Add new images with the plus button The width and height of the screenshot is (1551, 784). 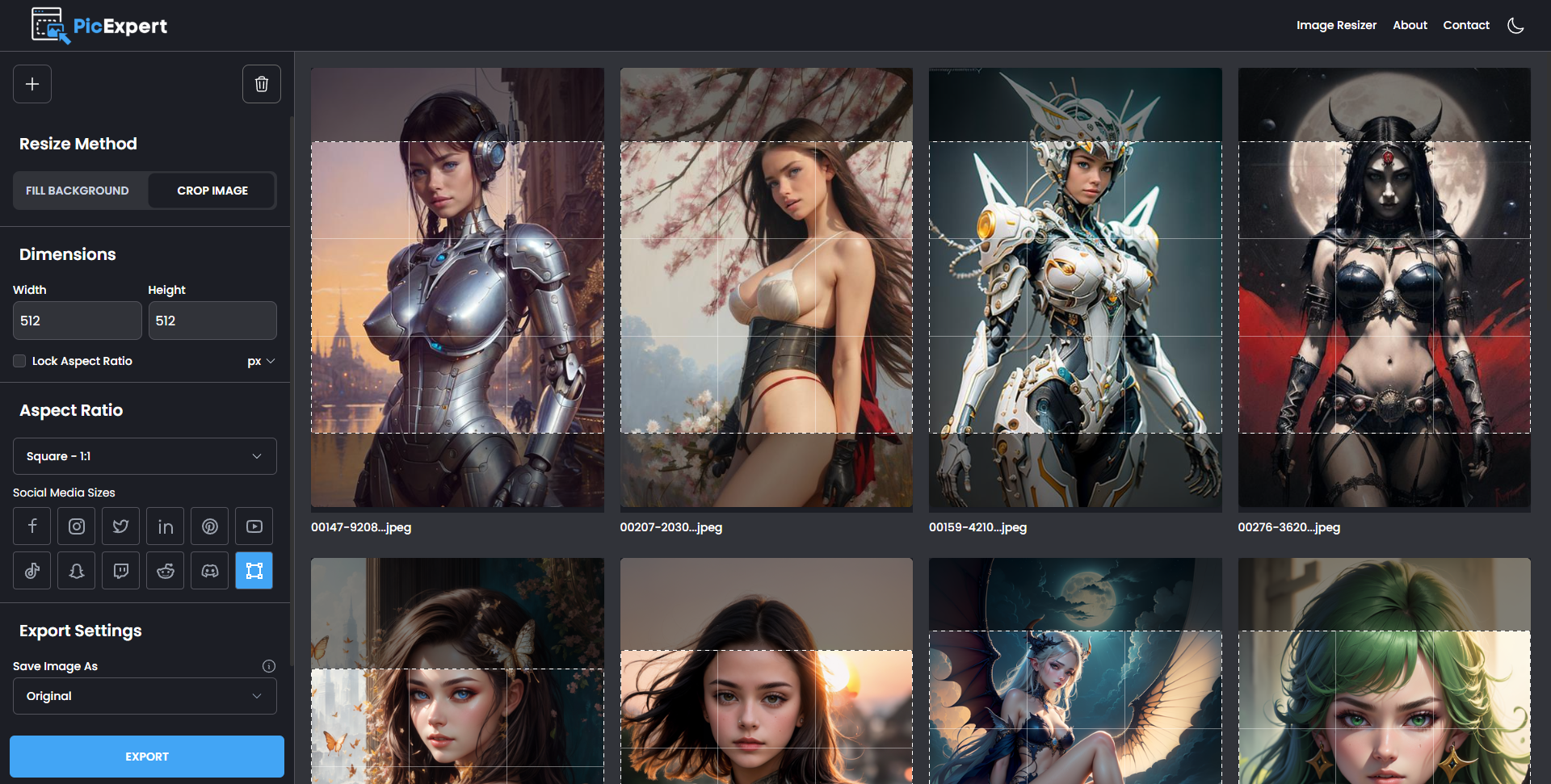point(32,84)
